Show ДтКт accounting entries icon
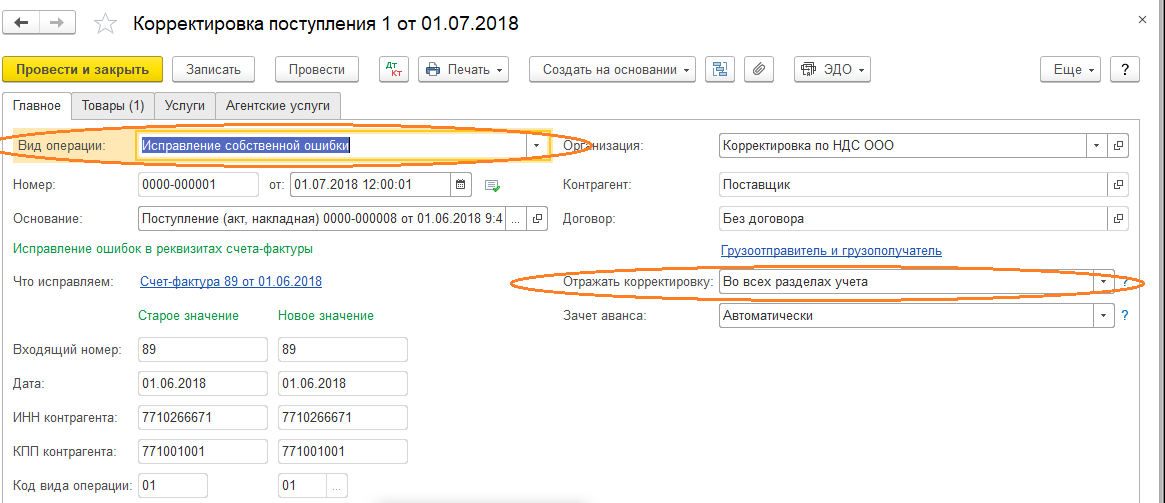Image resolution: width=1165 pixels, height=503 pixels. click(x=394, y=69)
